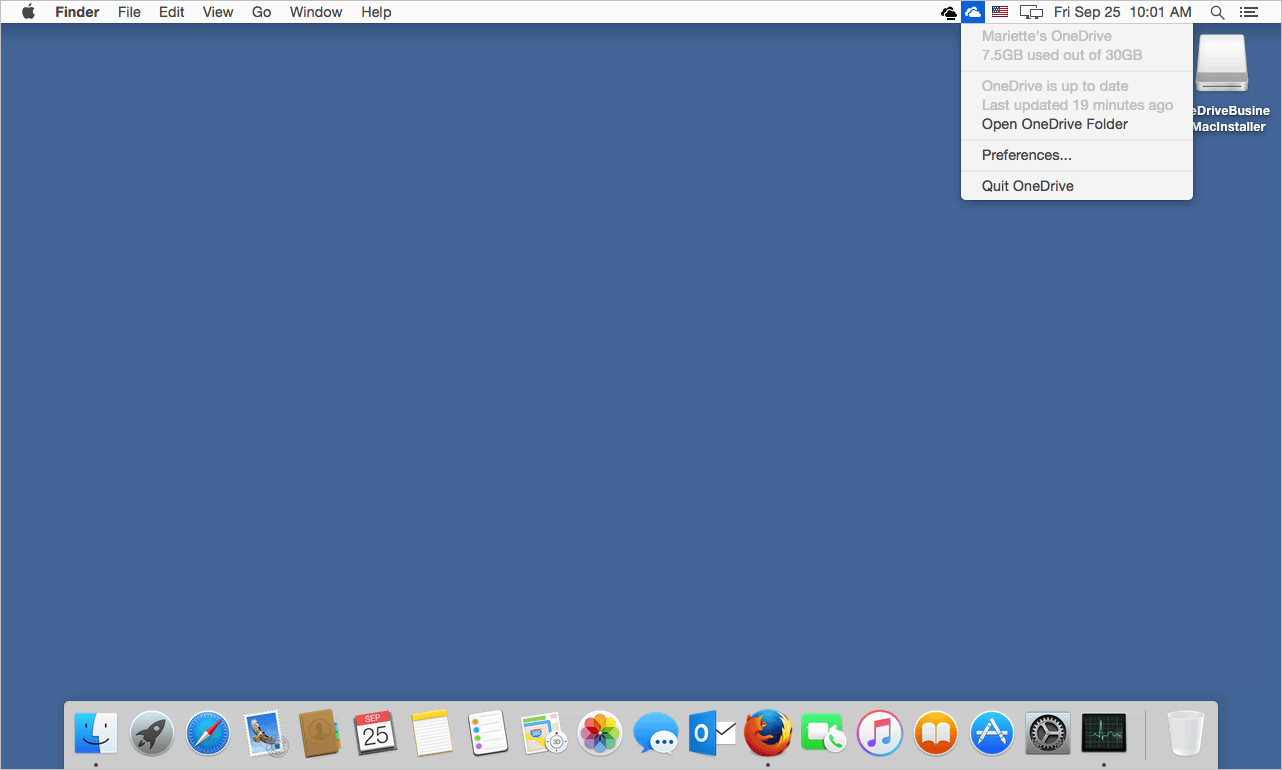Screen dimensions: 1282x770
Task: Open Contacts book icon in Dock
Action: (x=321, y=733)
